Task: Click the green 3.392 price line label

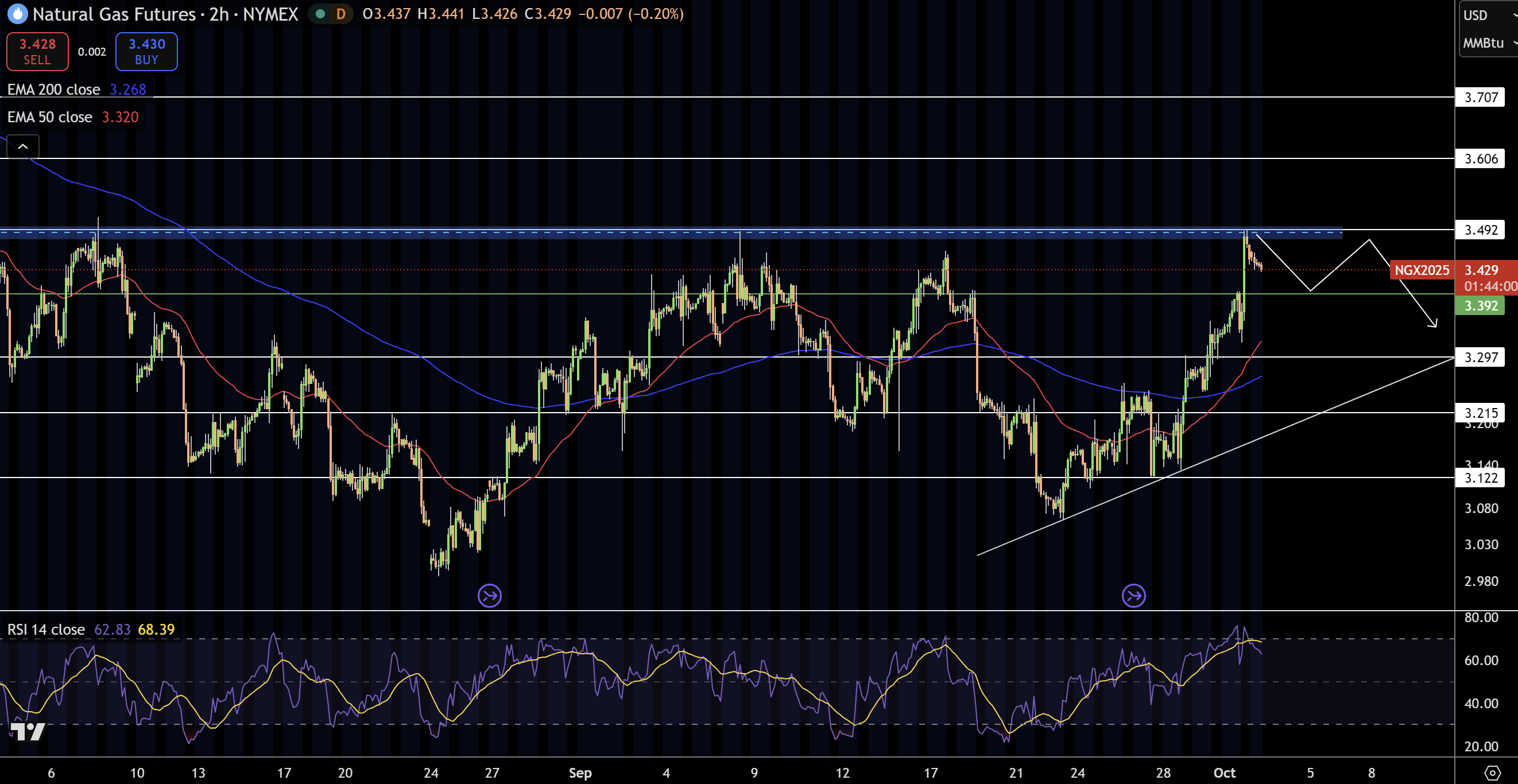Action: (x=1480, y=306)
